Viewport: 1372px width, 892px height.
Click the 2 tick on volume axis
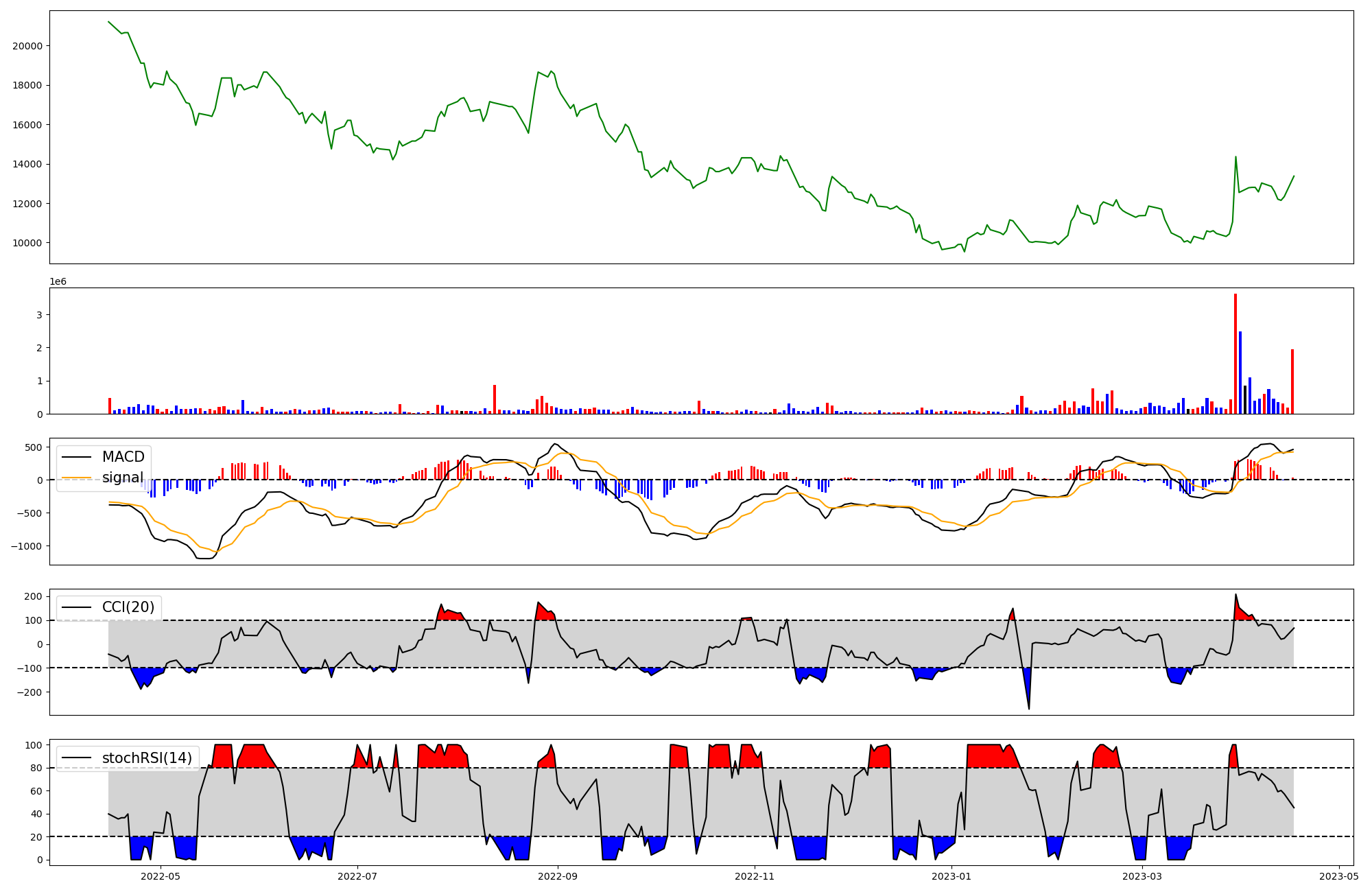[x=39, y=348]
